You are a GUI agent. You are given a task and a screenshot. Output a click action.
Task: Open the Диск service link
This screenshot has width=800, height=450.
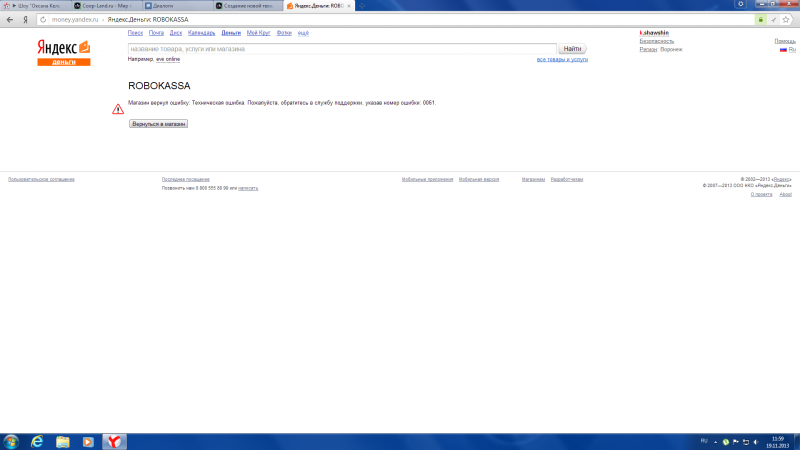pos(176,33)
